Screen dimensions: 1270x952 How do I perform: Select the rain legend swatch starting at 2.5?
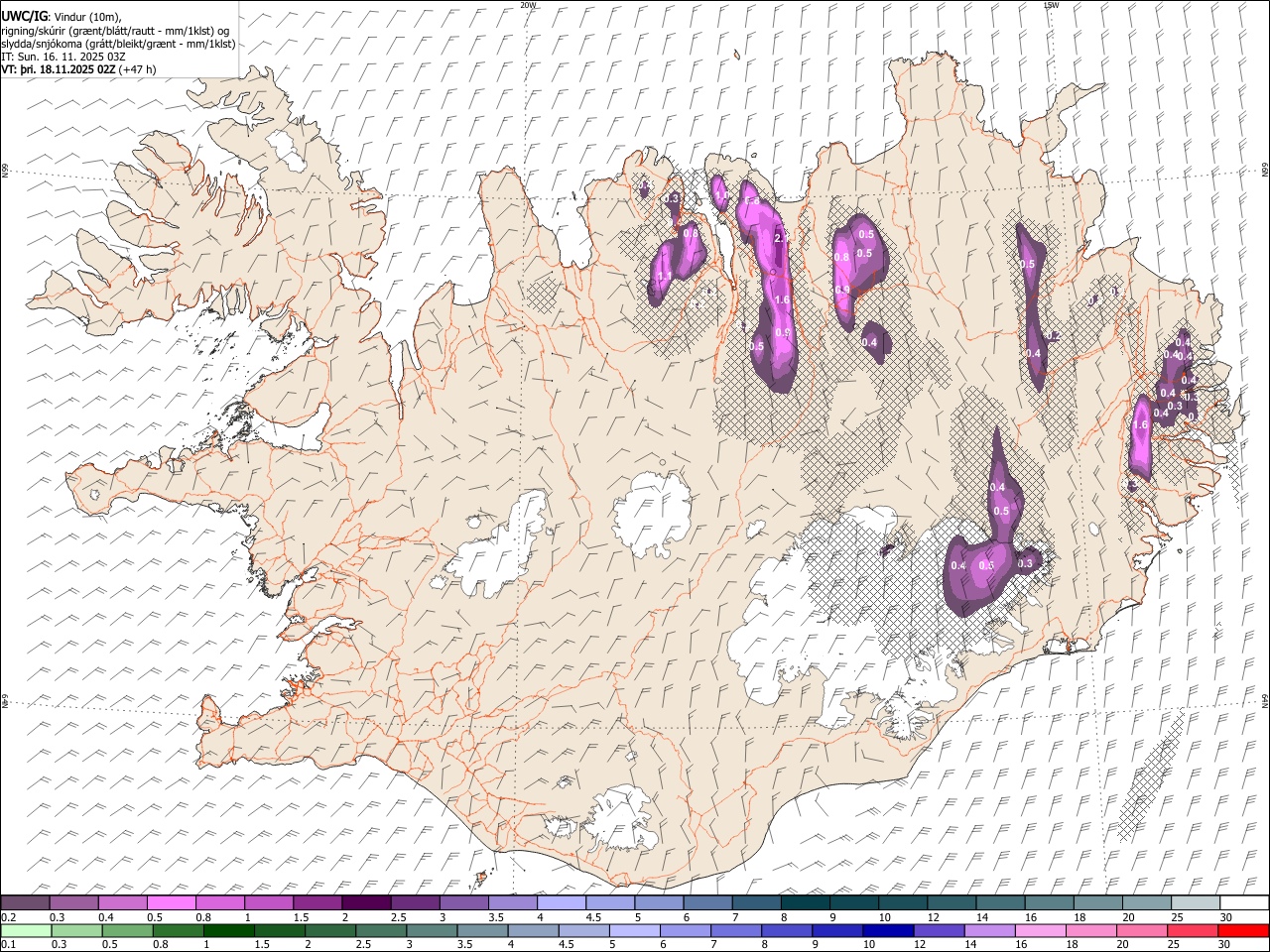point(381,930)
